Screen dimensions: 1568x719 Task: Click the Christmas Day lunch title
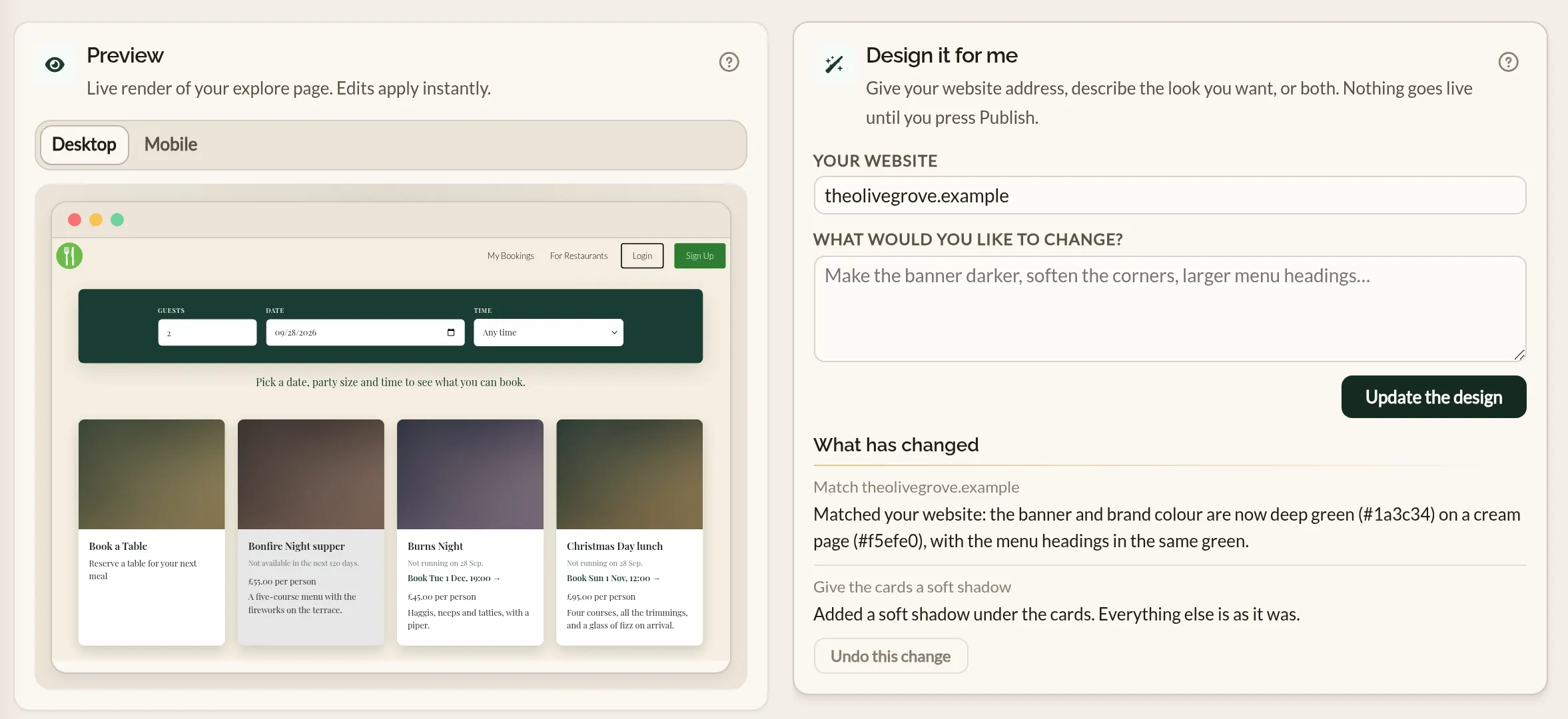615,546
